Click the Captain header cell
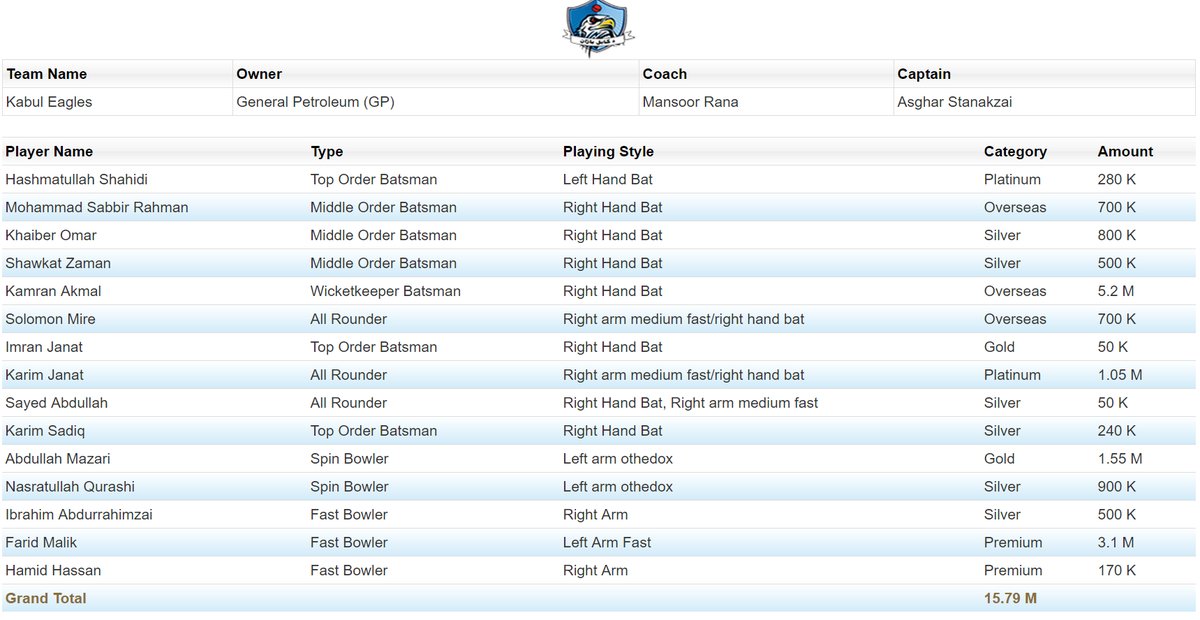 [923, 74]
